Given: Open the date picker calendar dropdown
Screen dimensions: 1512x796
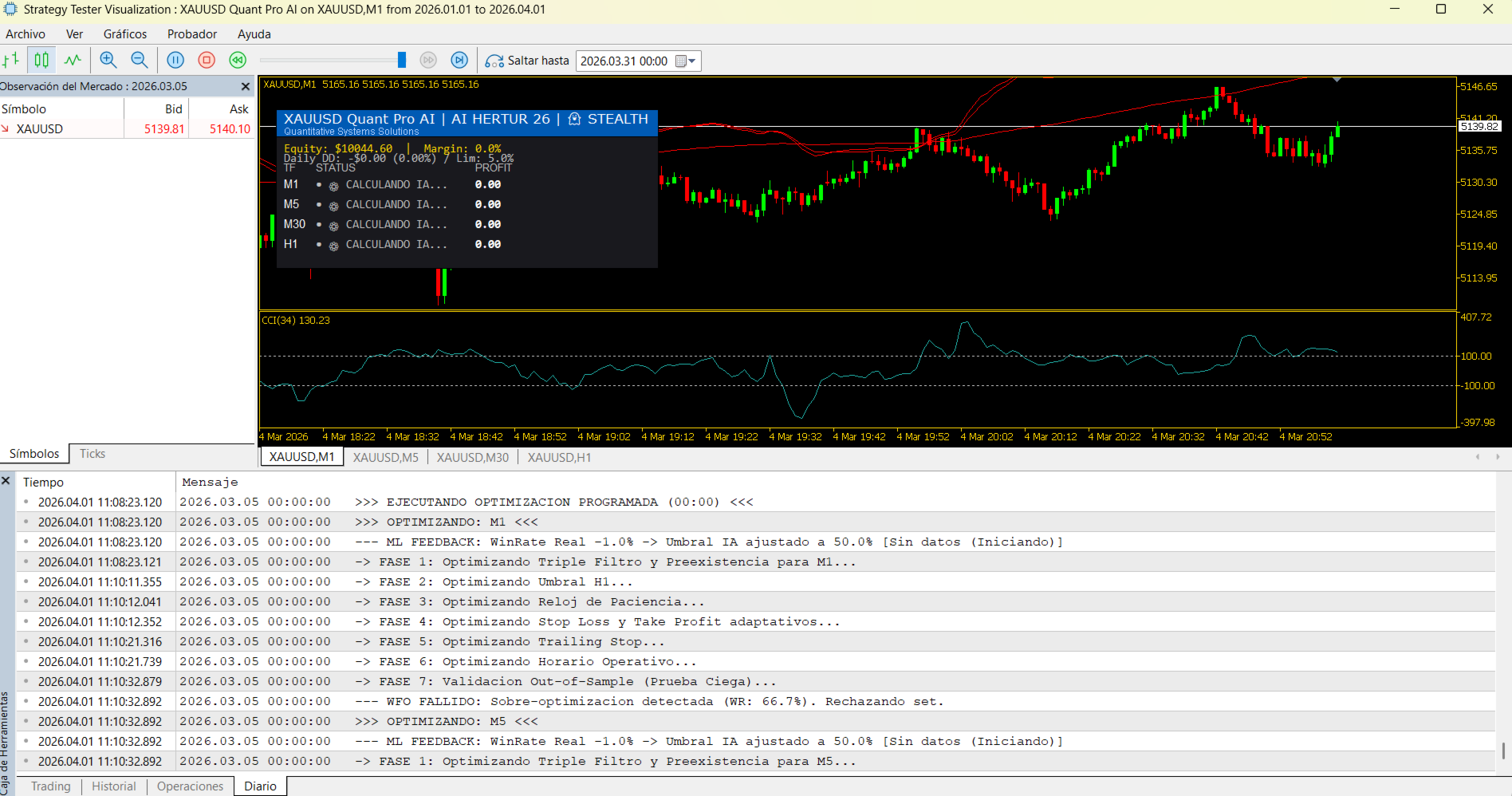Looking at the screenshot, I should [x=686, y=61].
